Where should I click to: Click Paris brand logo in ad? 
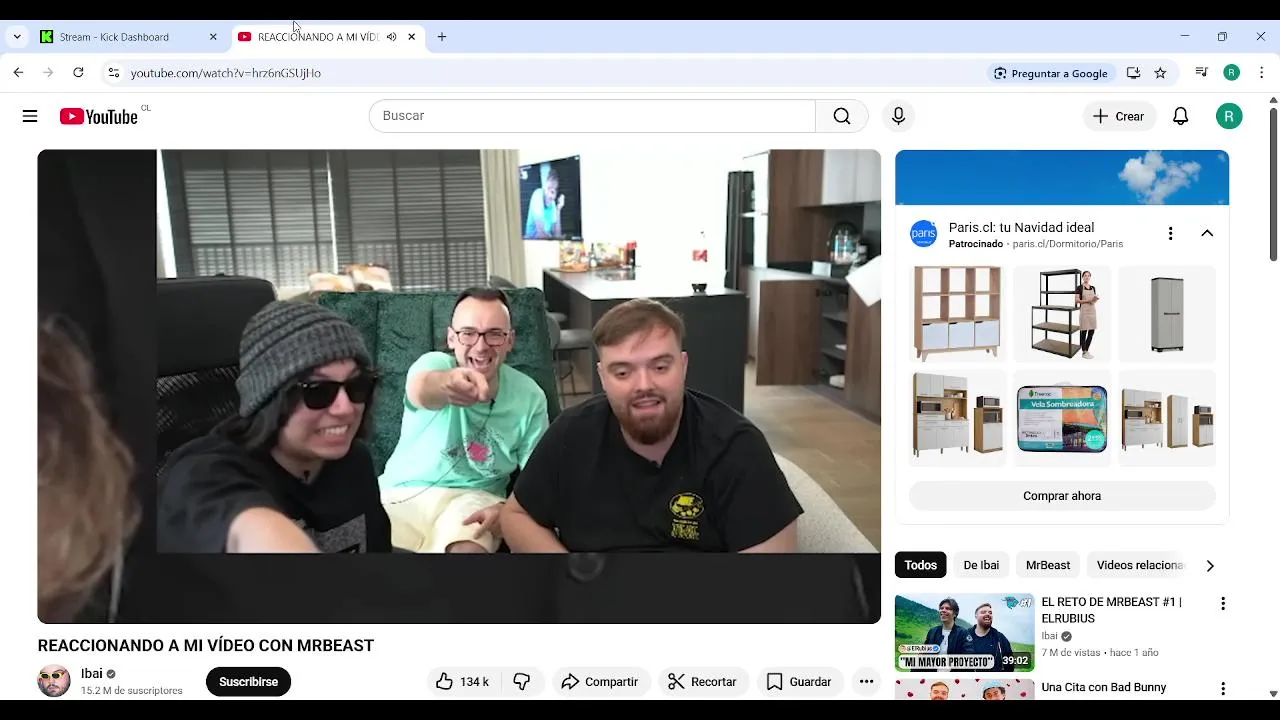point(923,234)
